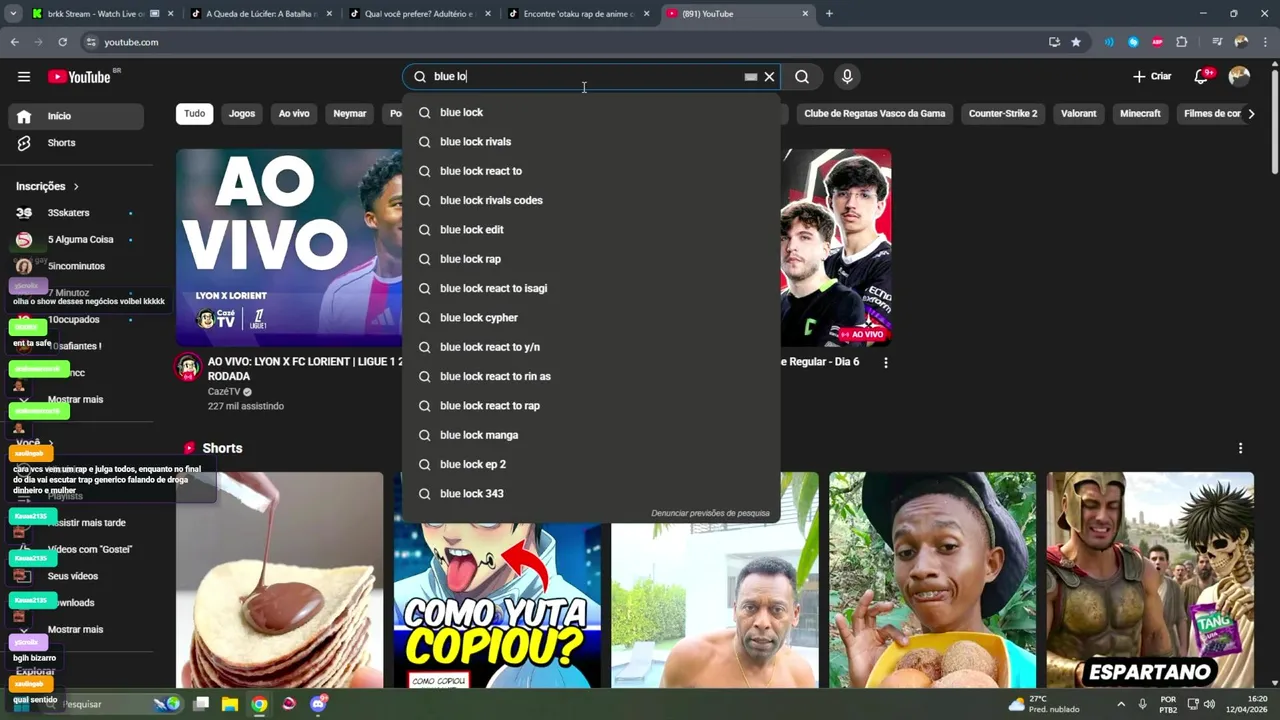Open the extensions puzzle icon
The width and height of the screenshot is (1280, 720).
pos(1182,42)
